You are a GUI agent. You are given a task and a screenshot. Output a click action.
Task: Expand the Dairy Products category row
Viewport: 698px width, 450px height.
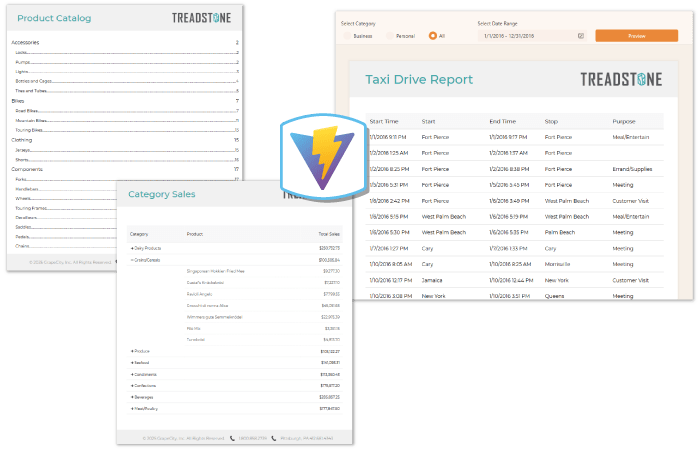point(132,248)
